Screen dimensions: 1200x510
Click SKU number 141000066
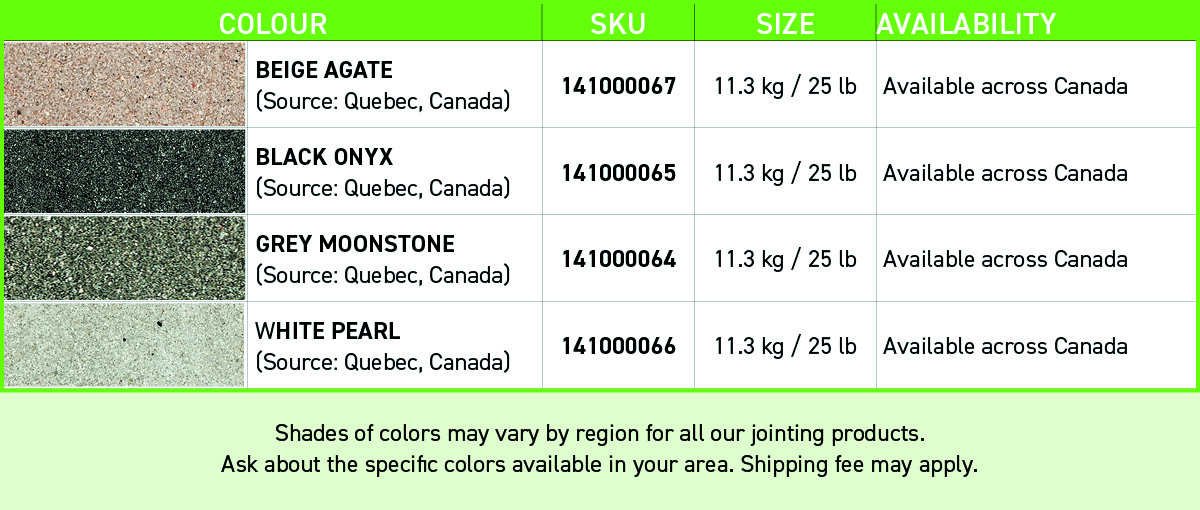[619, 347]
